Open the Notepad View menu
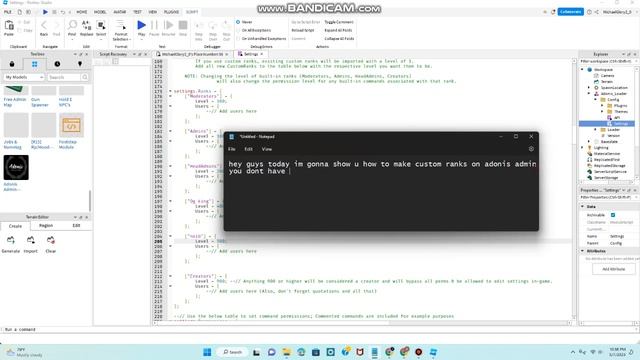This screenshot has height=360, width=640. point(267,149)
